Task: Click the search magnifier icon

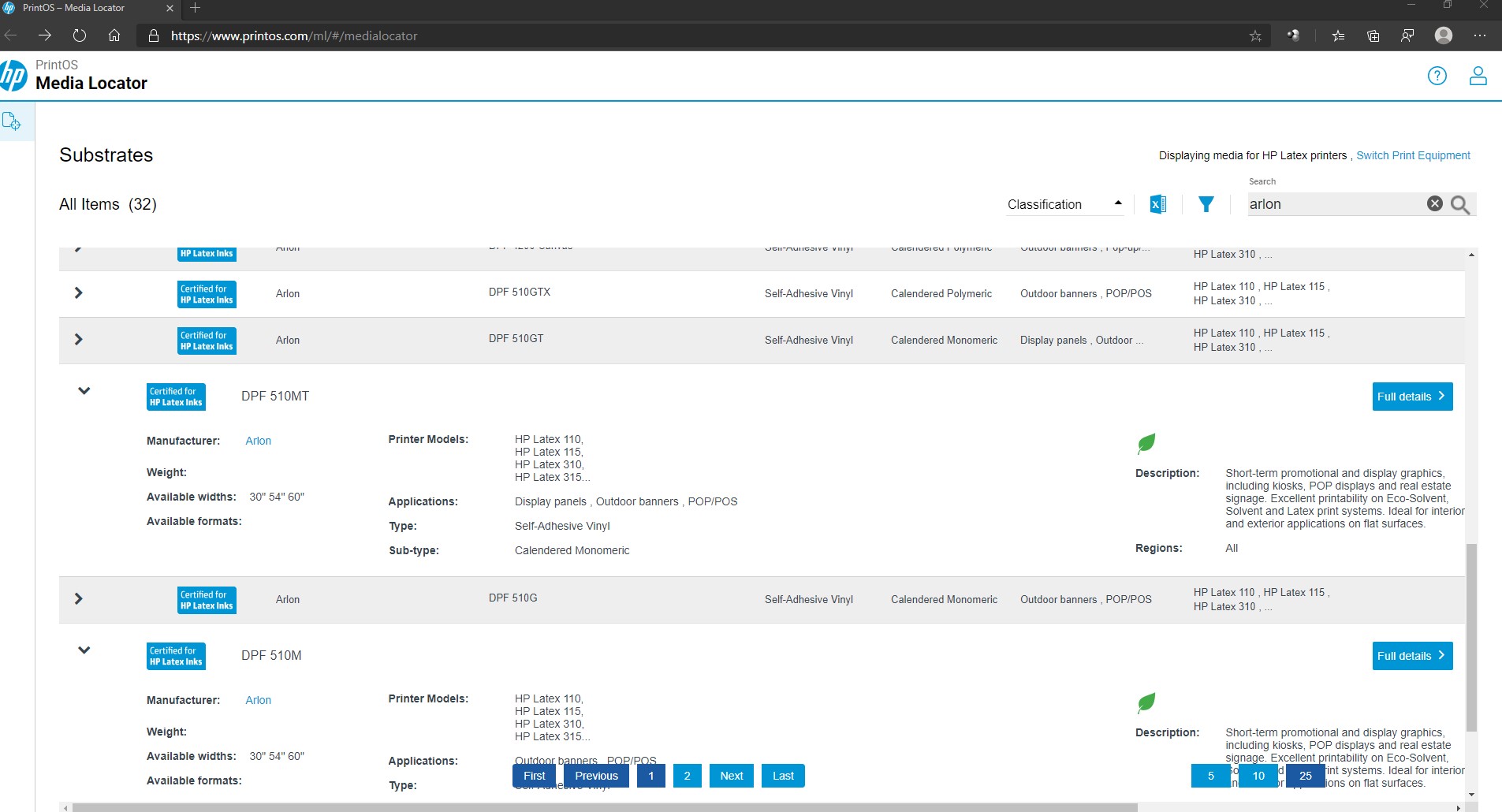Action: 1460,205
